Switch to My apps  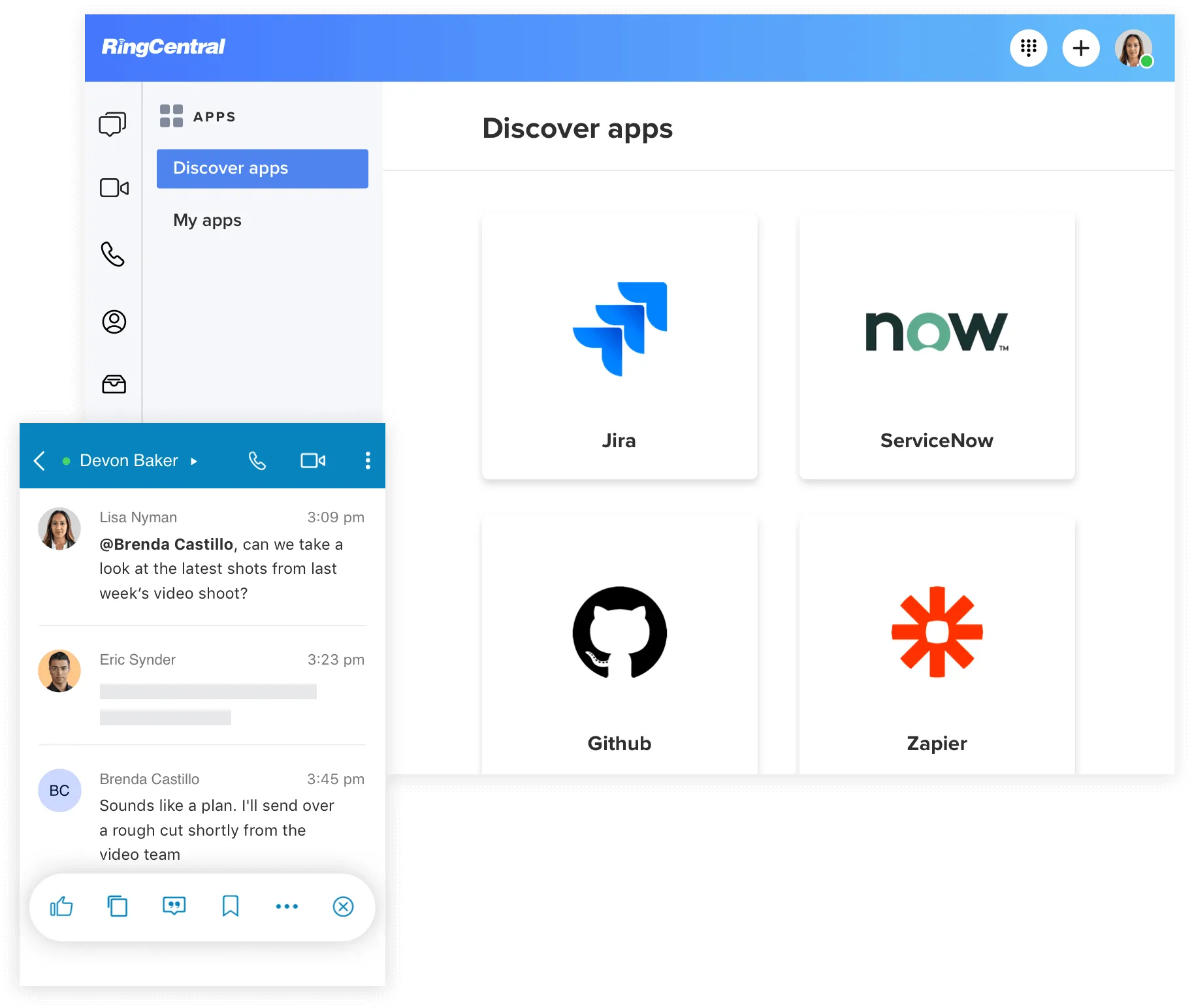[x=207, y=221]
